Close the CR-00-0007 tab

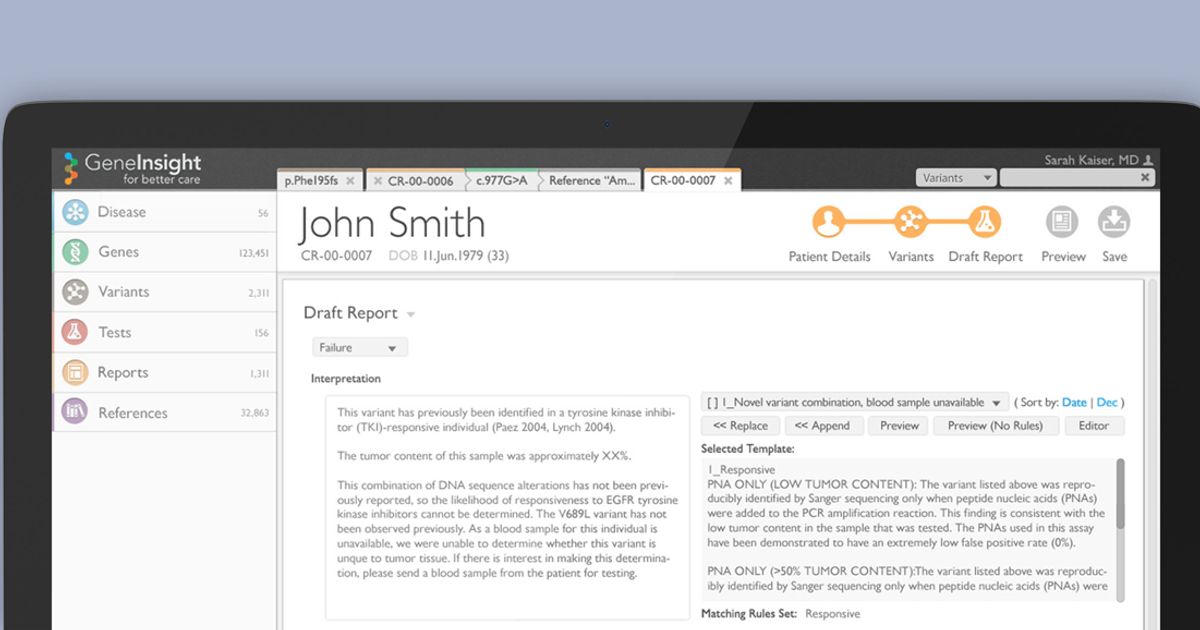(x=728, y=181)
